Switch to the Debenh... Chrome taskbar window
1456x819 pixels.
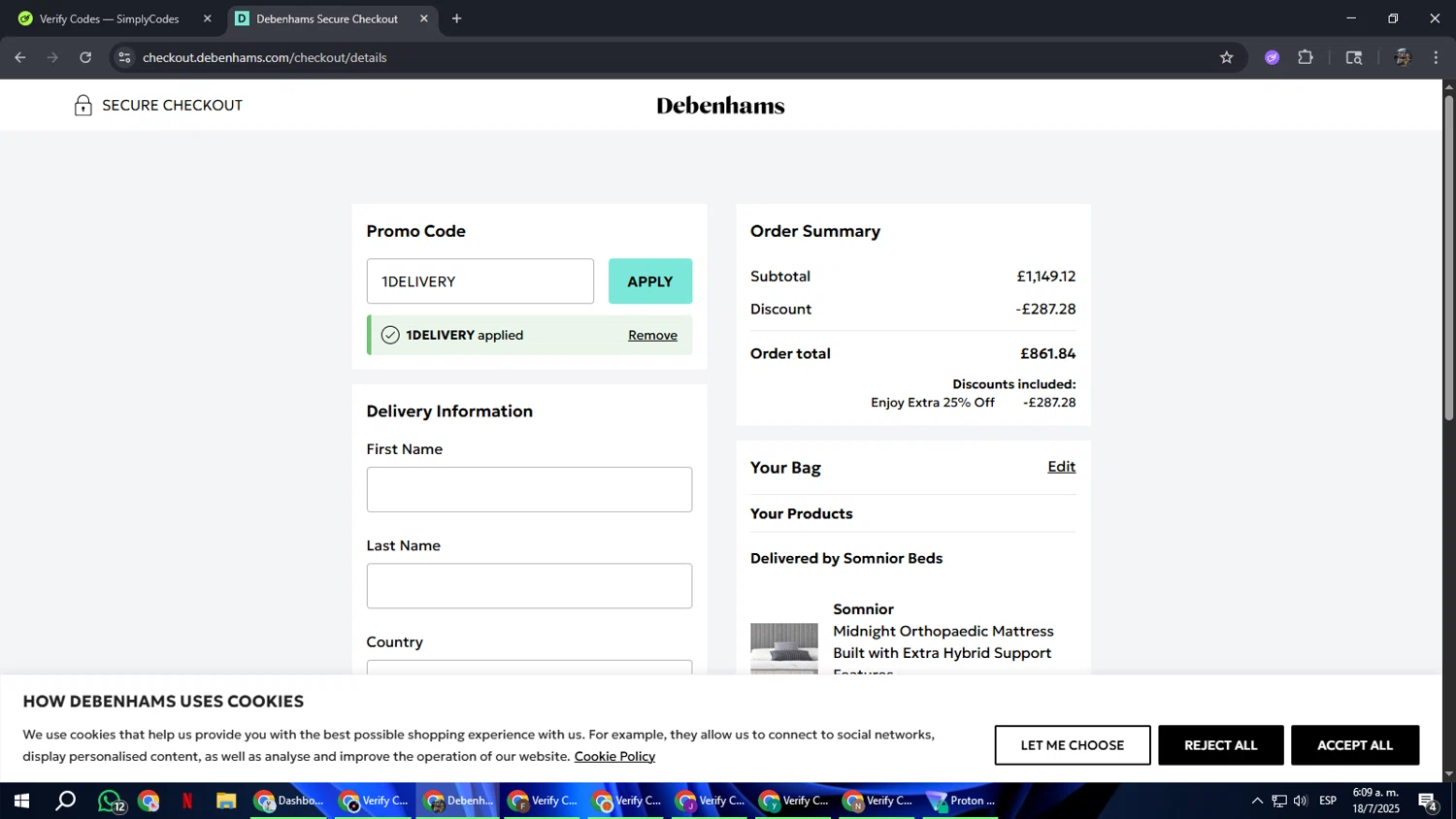[458, 801]
